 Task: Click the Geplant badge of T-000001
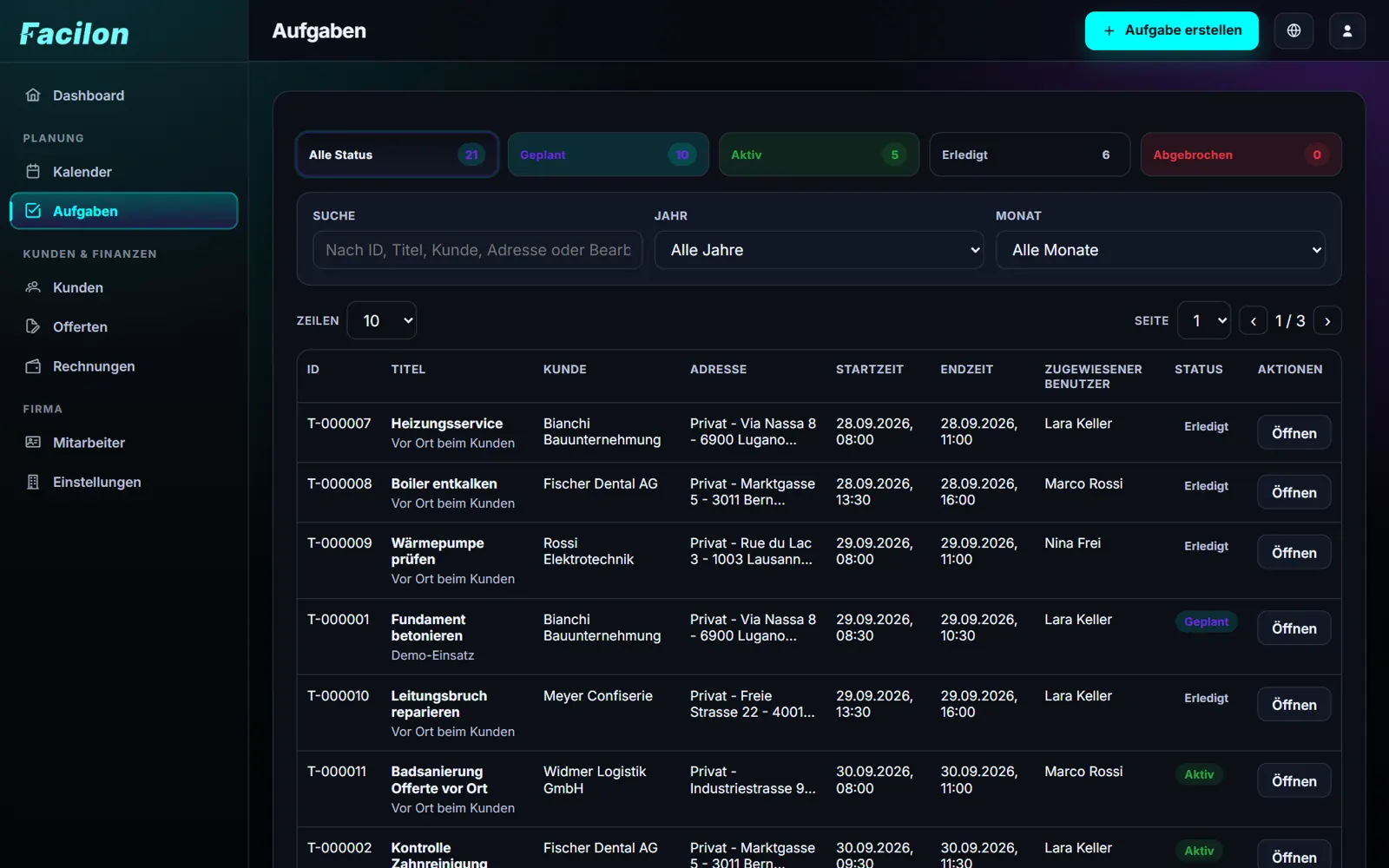(x=1206, y=621)
